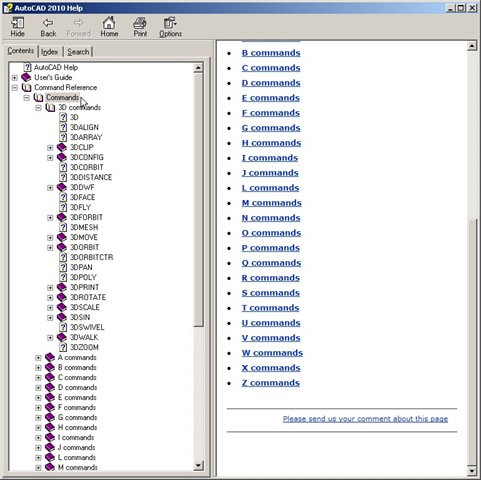Expand the 3DSCALE node
The image size is (481, 480).
click(x=50, y=308)
